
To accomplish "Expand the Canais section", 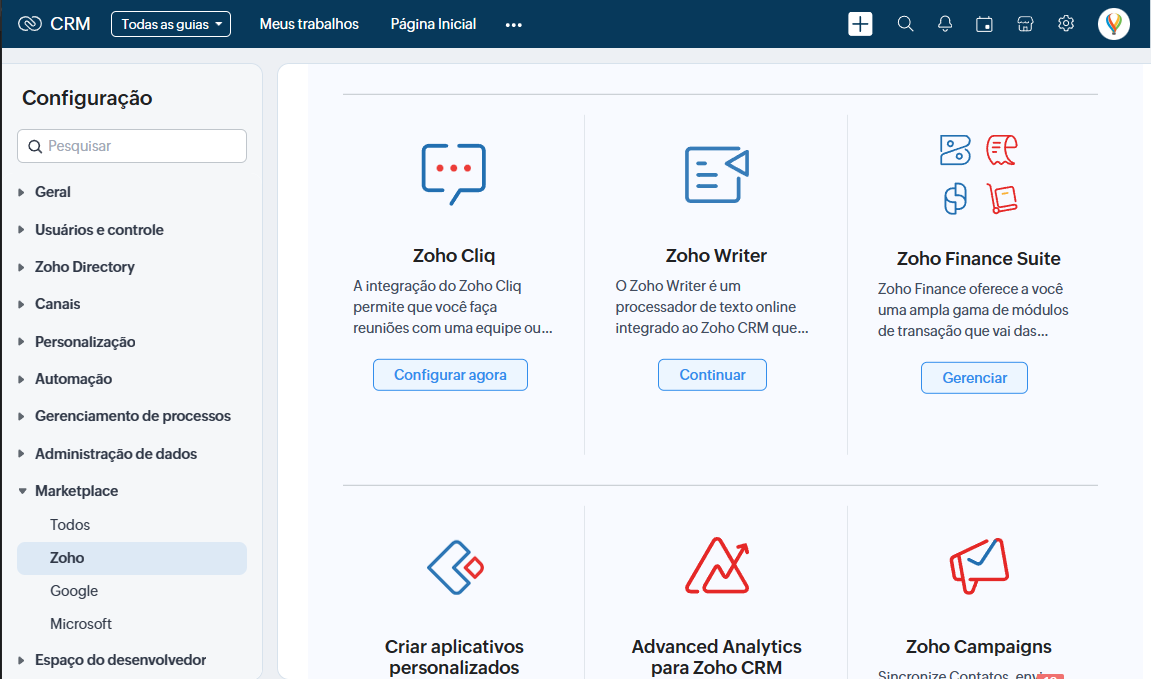I will point(21,304).
